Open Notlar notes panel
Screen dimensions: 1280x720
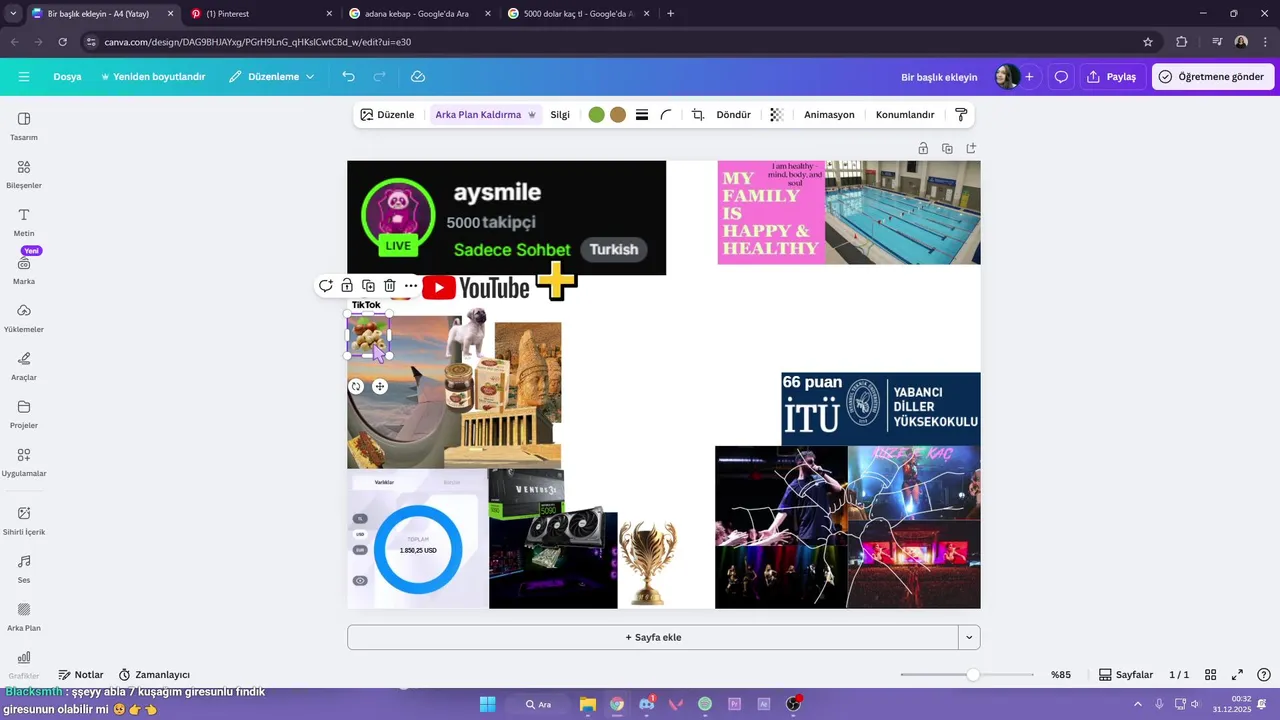81,675
